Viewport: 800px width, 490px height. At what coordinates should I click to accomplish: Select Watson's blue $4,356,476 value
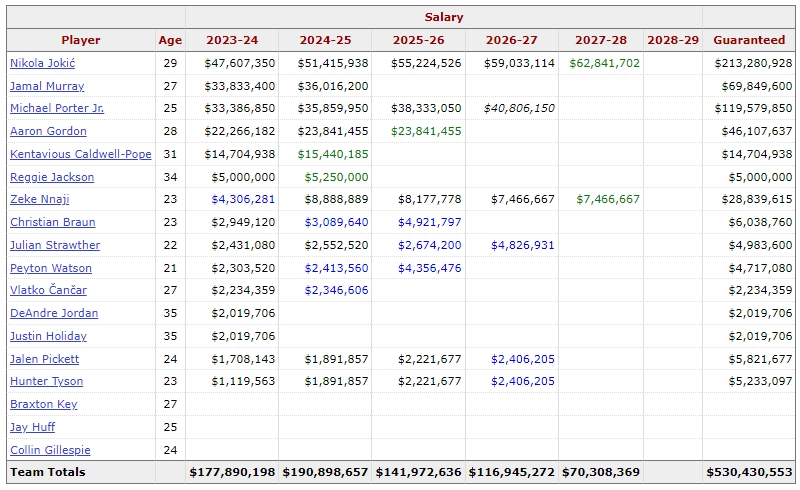[x=430, y=268]
